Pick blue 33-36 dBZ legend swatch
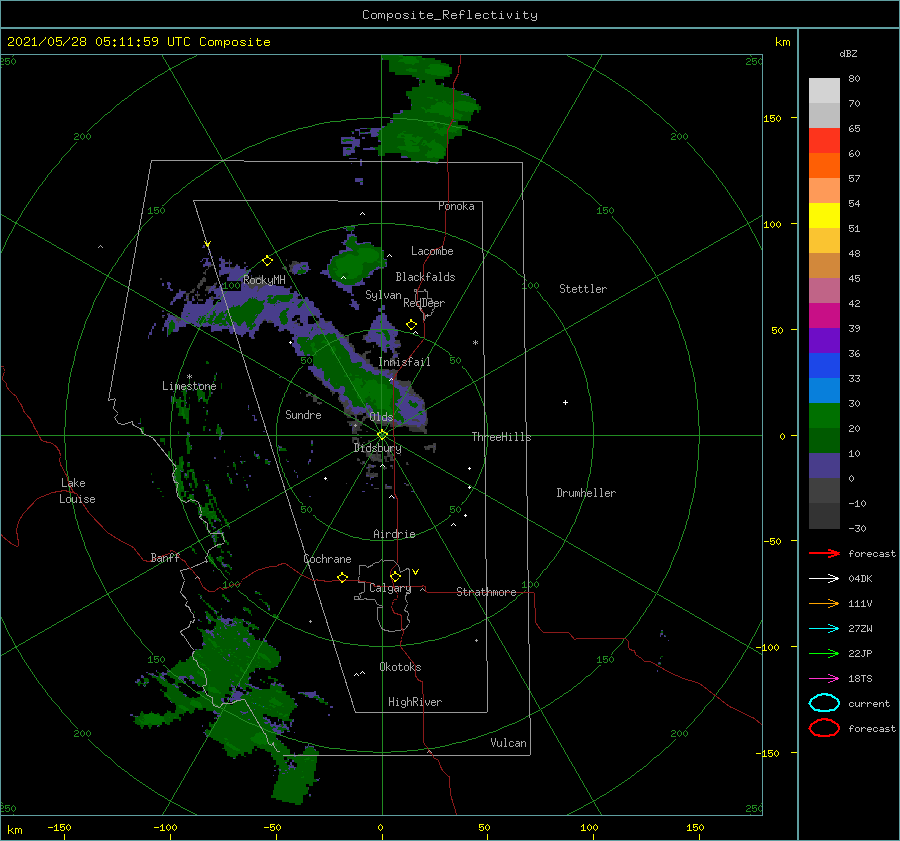Viewport: 900px width, 841px height. pos(824,366)
